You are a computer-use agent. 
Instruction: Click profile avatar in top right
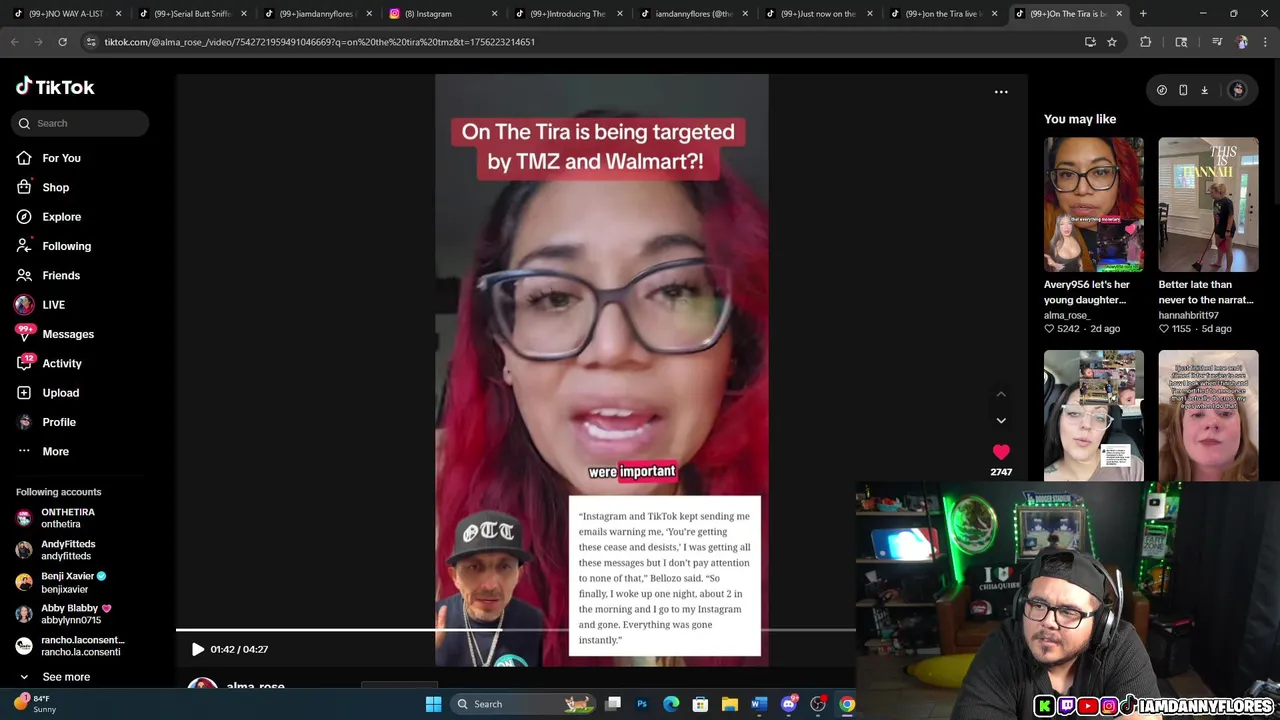(1237, 90)
